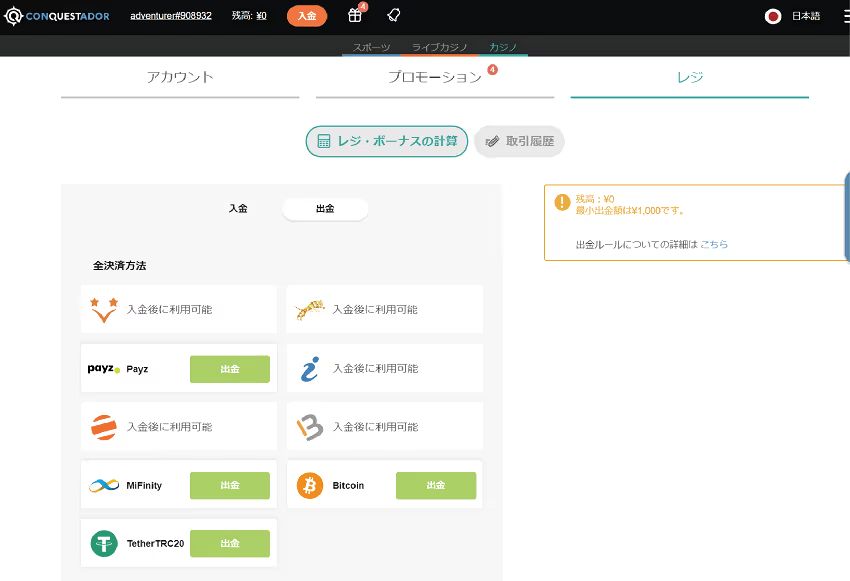
Task: Click the Japanese flag language icon
Action: point(772,16)
